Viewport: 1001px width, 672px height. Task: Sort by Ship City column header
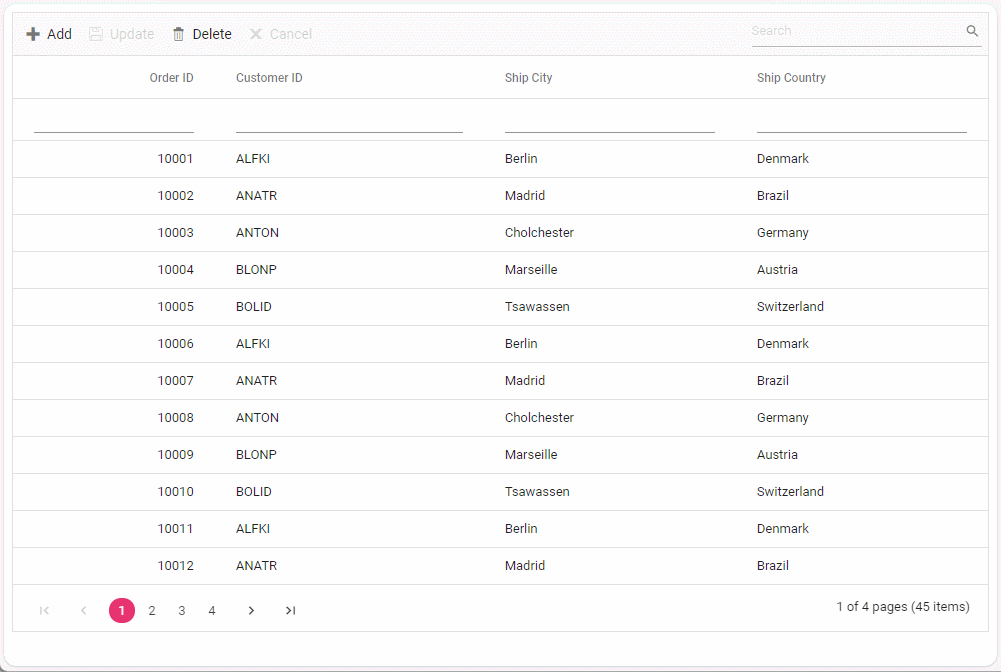point(528,78)
